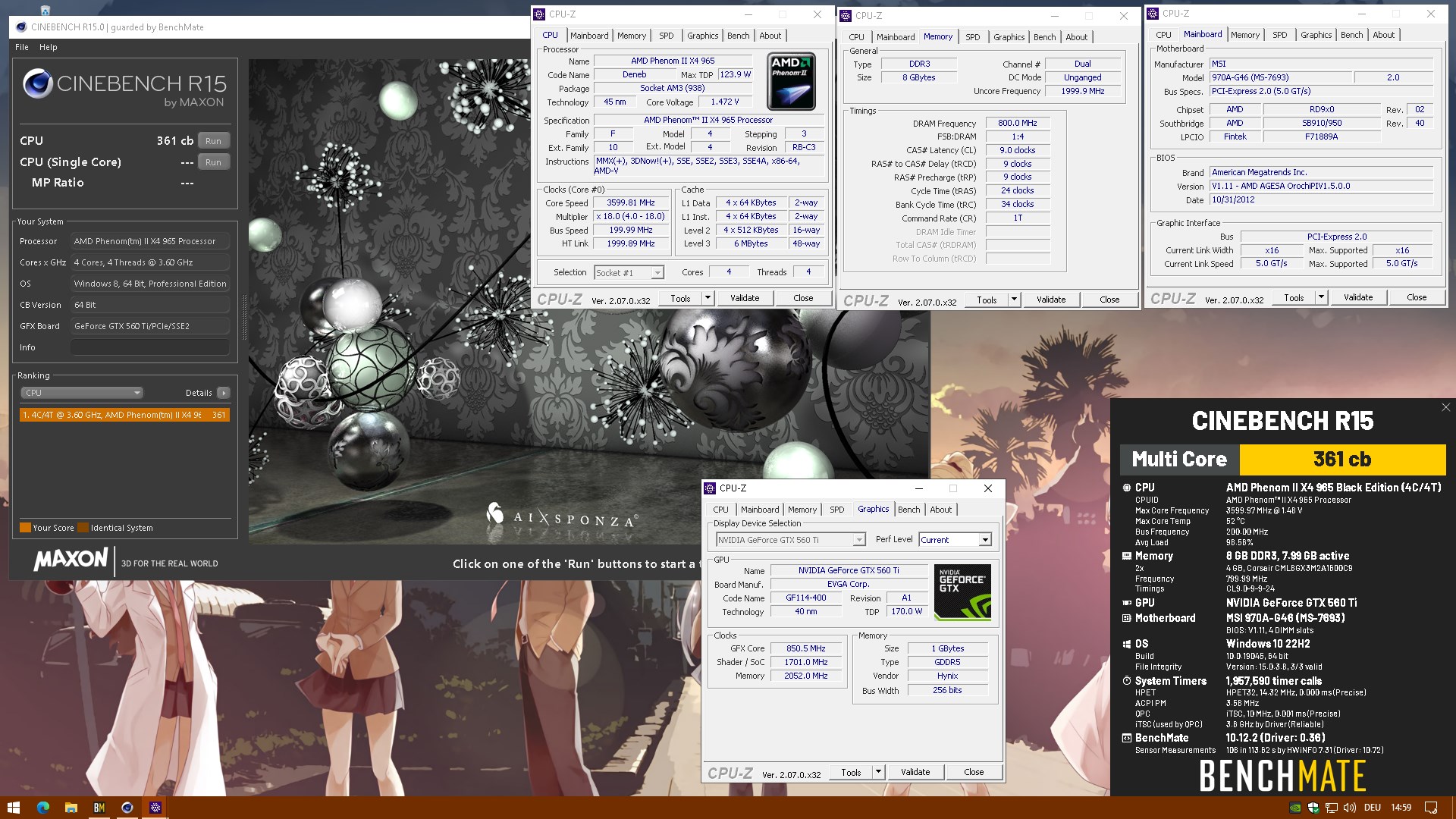Viewport: 1456px width, 819px height.
Task: Switch to BenchMate in the taskbar
Action: [x=99, y=808]
